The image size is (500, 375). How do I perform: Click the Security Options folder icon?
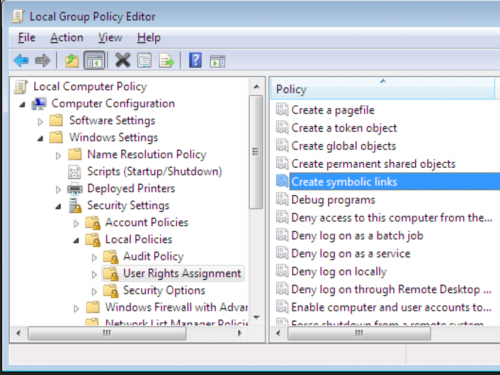[111, 291]
